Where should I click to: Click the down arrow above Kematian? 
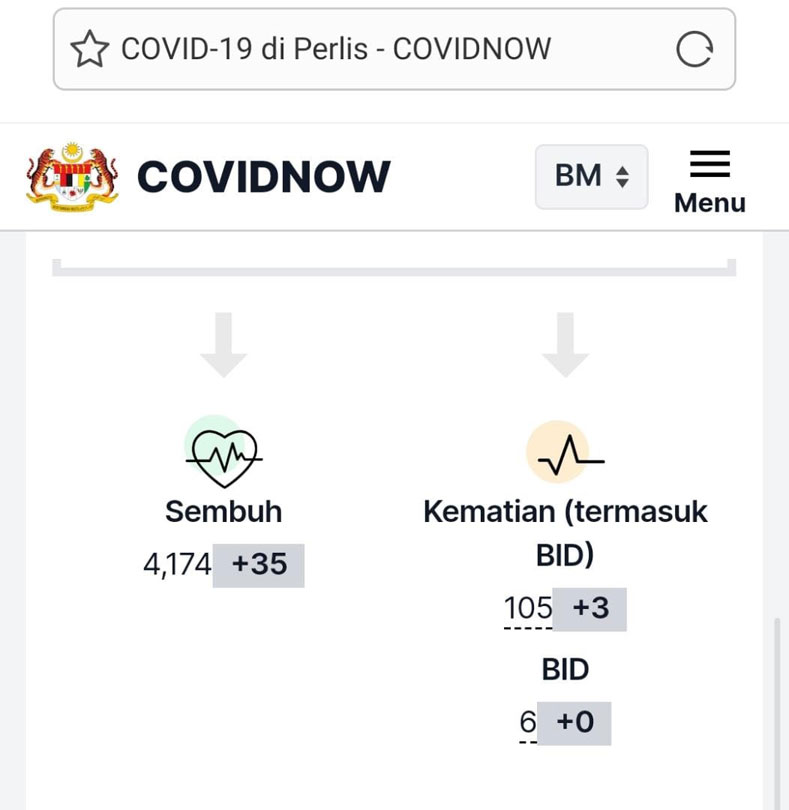click(565, 345)
